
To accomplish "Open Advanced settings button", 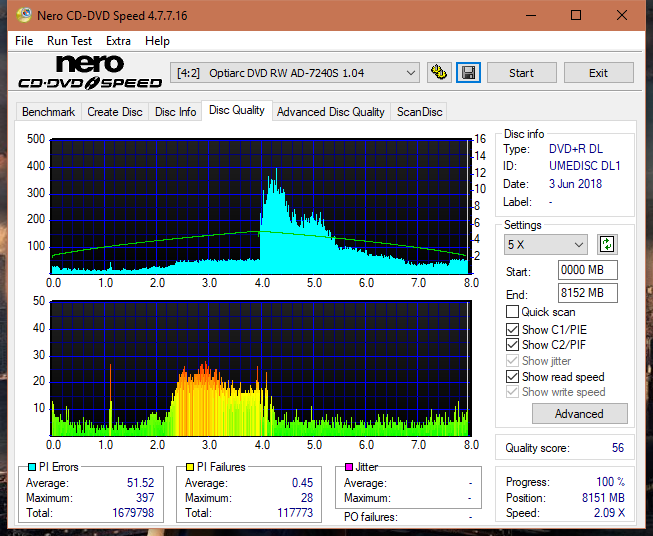I will [579, 414].
